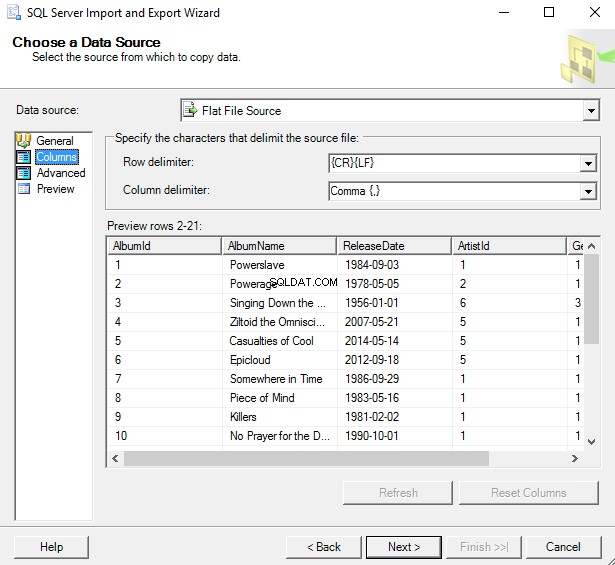Click the Column delimiter label
This screenshot has height=565, width=615.
[166, 190]
